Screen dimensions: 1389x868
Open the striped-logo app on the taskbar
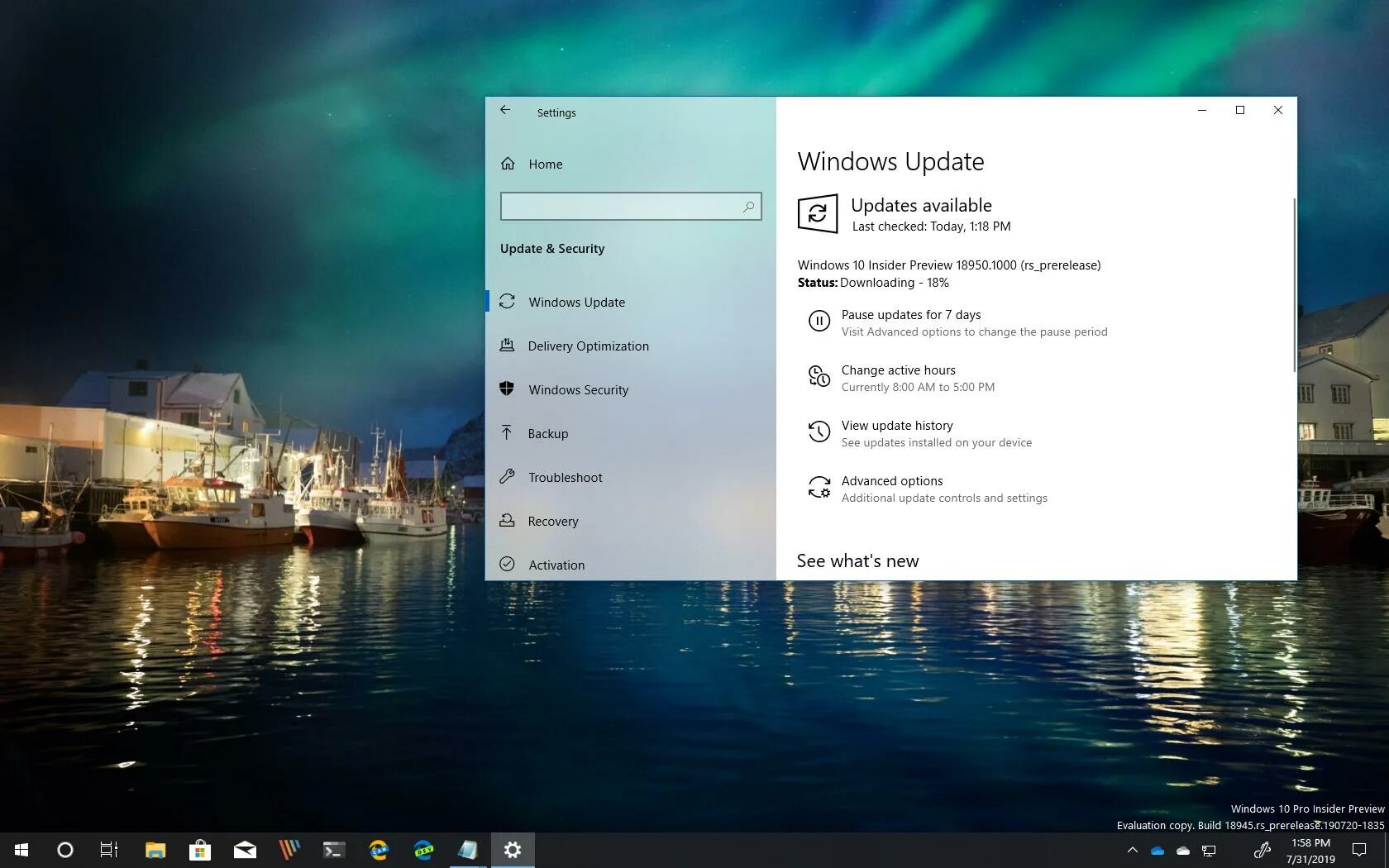pyautogui.click(x=289, y=850)
